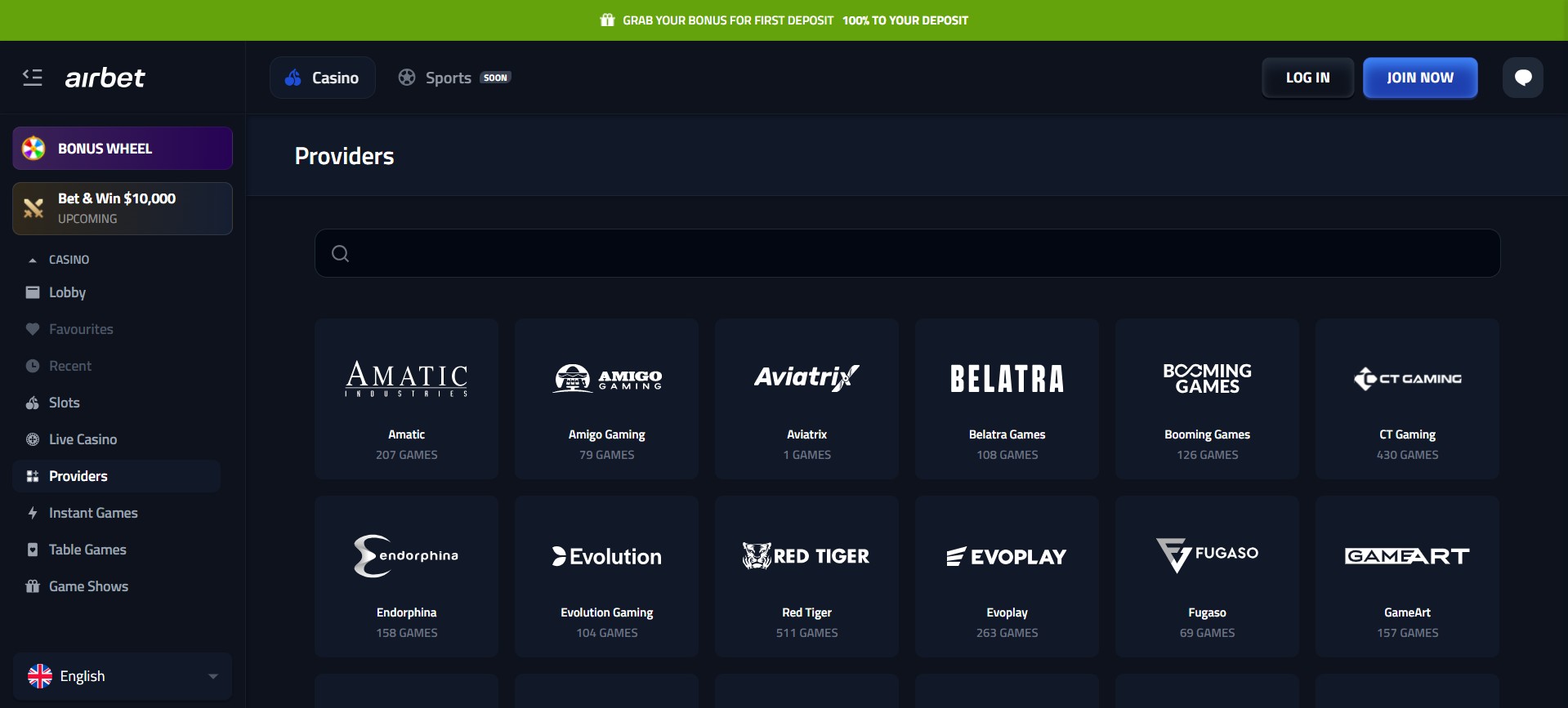
Task: Click the Bonus Wheel colorful wheel icon
Action: 34,149
